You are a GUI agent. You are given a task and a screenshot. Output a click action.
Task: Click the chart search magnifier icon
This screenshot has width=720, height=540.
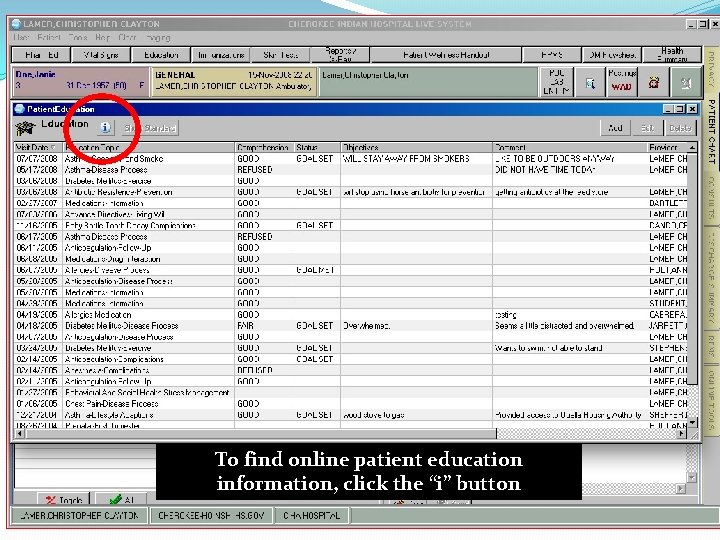tap(590, 83)
